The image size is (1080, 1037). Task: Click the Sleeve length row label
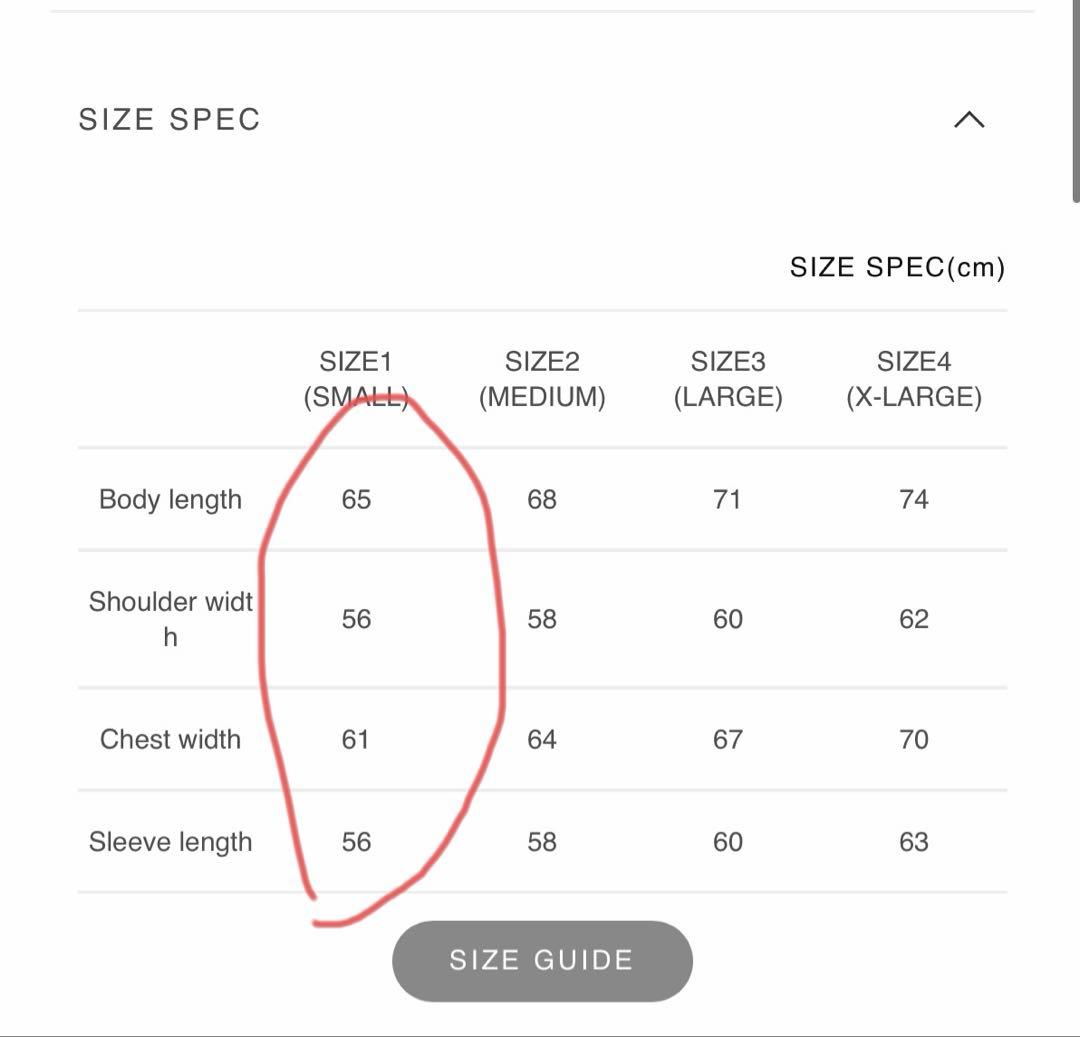(x=170, y=842)
